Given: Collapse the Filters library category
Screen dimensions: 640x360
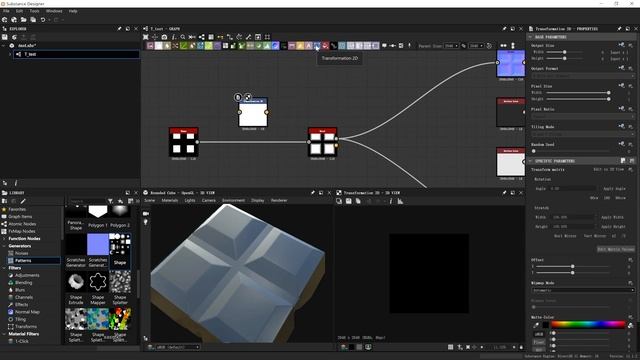Looking at the screenshot, I should (4, 268).
